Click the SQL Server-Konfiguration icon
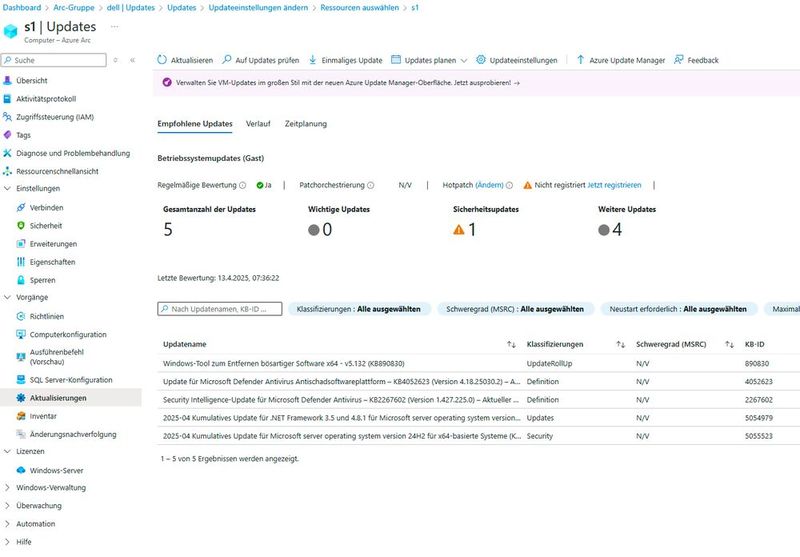 point(21,380)
